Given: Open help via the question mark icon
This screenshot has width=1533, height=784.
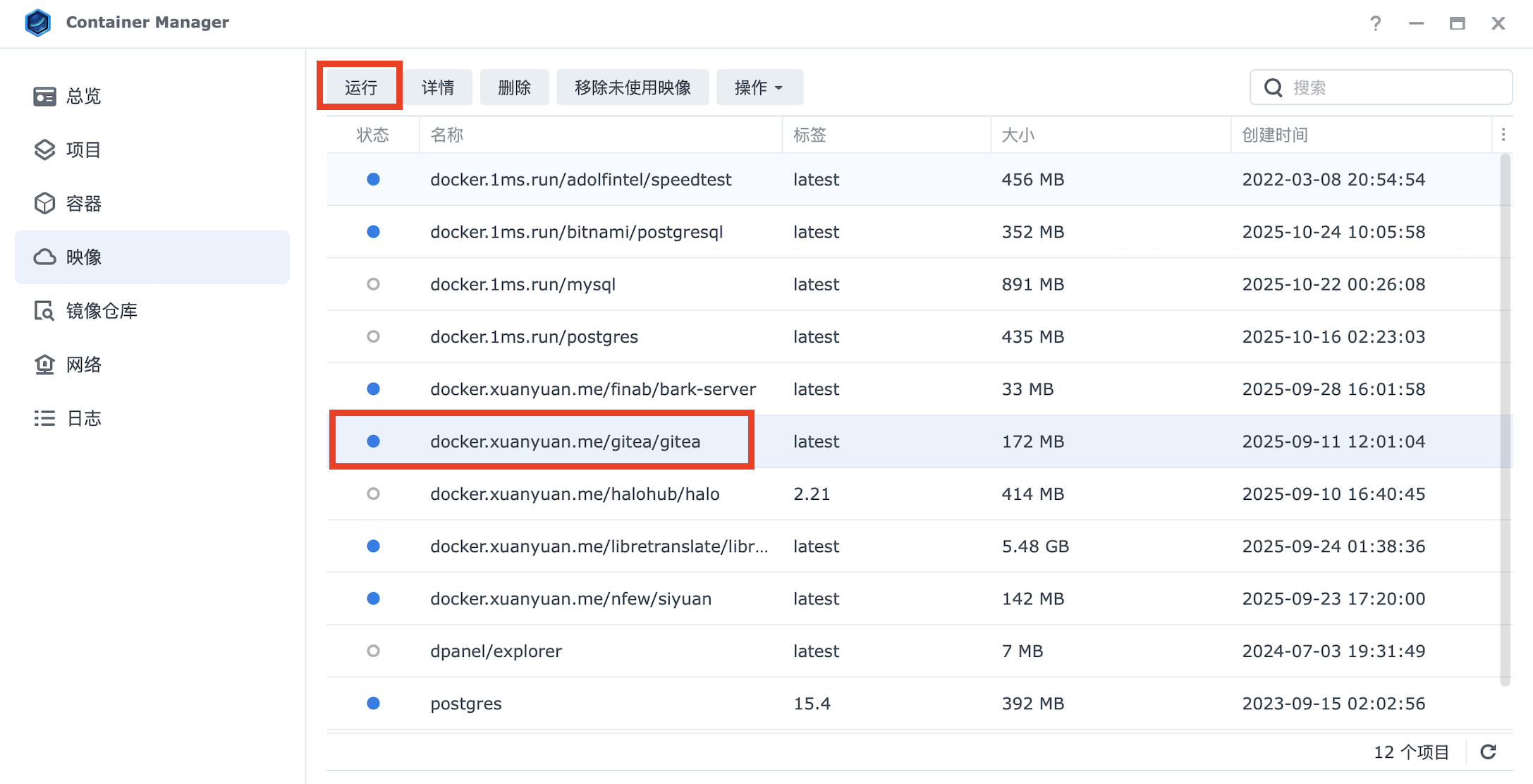Looking at the screenshot, I should coord(1375,23).
